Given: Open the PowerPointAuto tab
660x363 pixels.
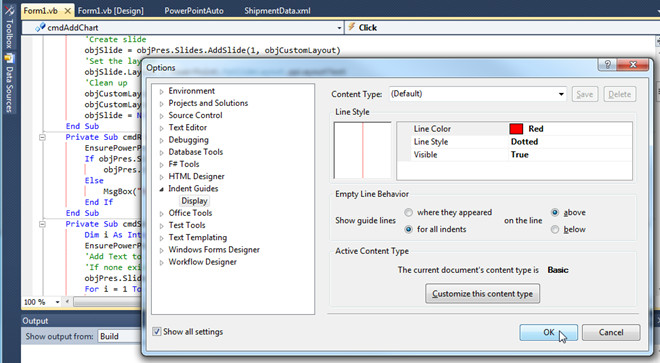Looking at the screenshot, I should pyautogui.click(x=194, y=11).
